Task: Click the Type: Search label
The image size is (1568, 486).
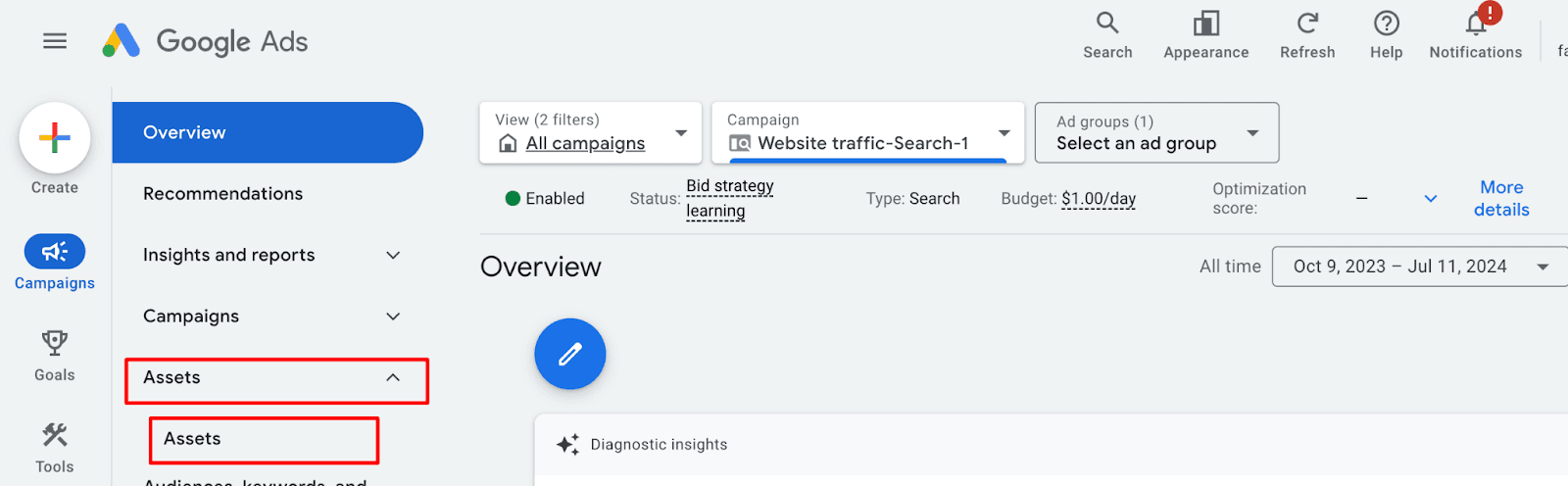Action: [x=912, y=199]
